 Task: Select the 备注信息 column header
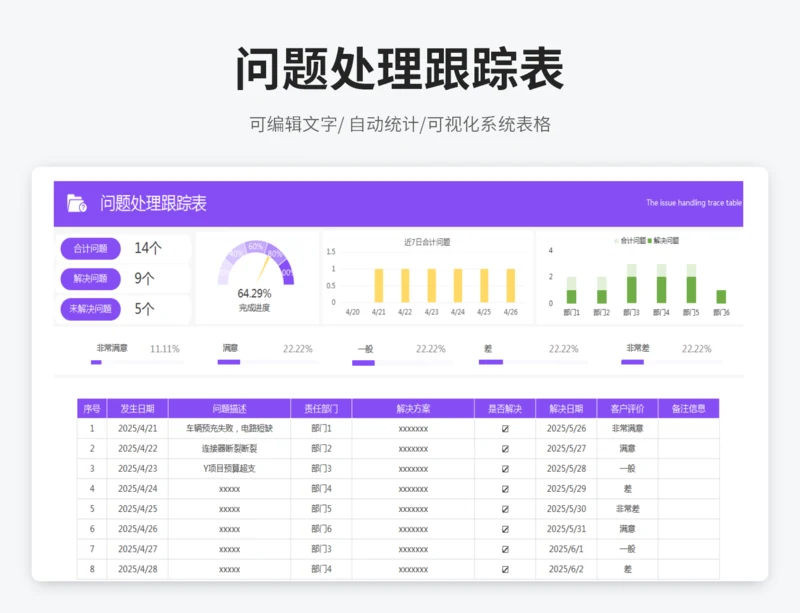click(x=689, y=409)
